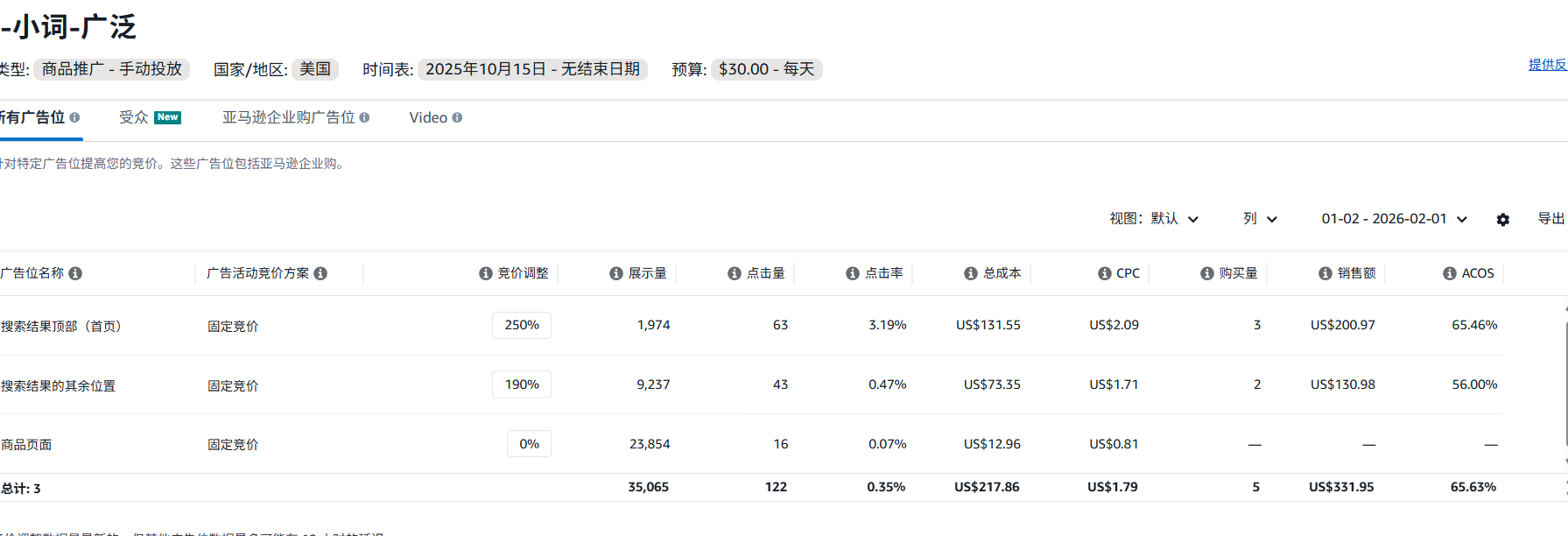
Task: Click info icon beside 点击量 column header
Action: coord(735,273)
